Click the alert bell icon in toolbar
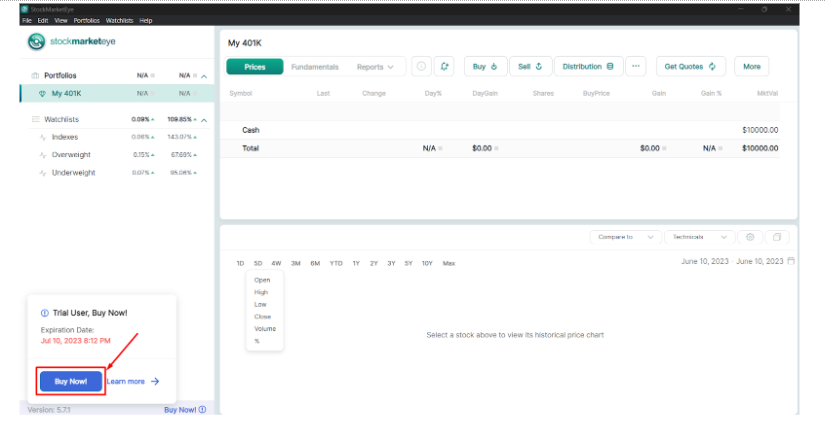 [x=444, y=66]
